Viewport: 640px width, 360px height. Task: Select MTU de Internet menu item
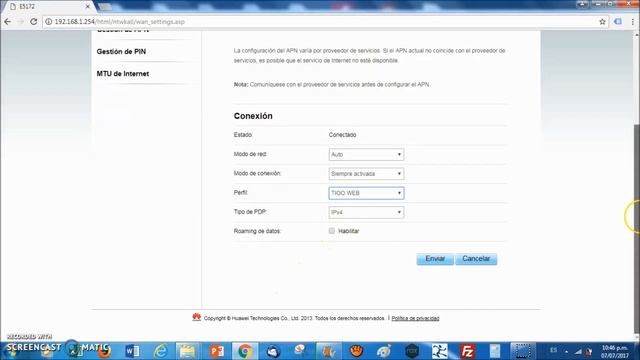[x=122, y=73]
